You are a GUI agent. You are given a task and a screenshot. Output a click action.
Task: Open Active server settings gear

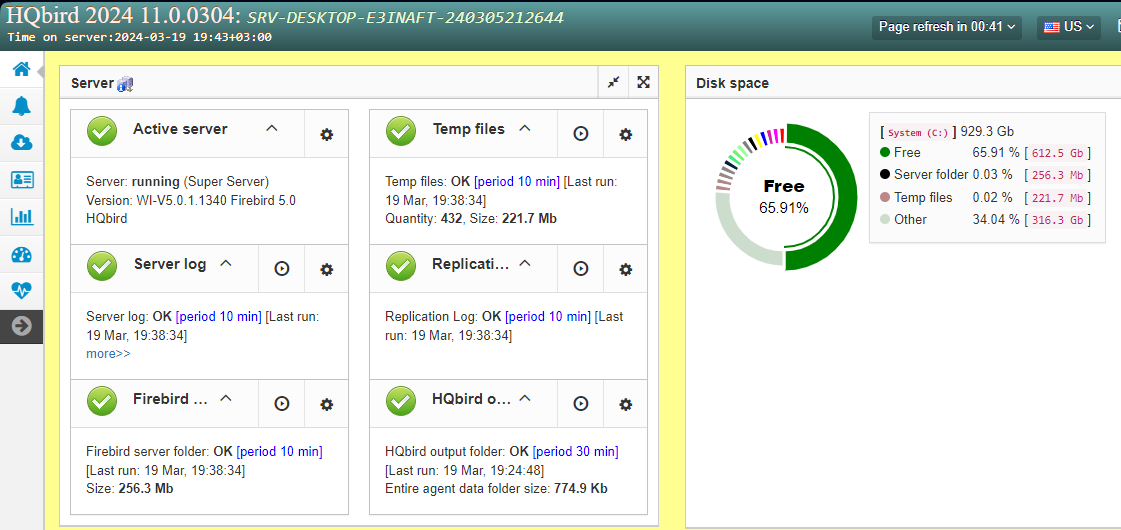[x=327, y=134]
